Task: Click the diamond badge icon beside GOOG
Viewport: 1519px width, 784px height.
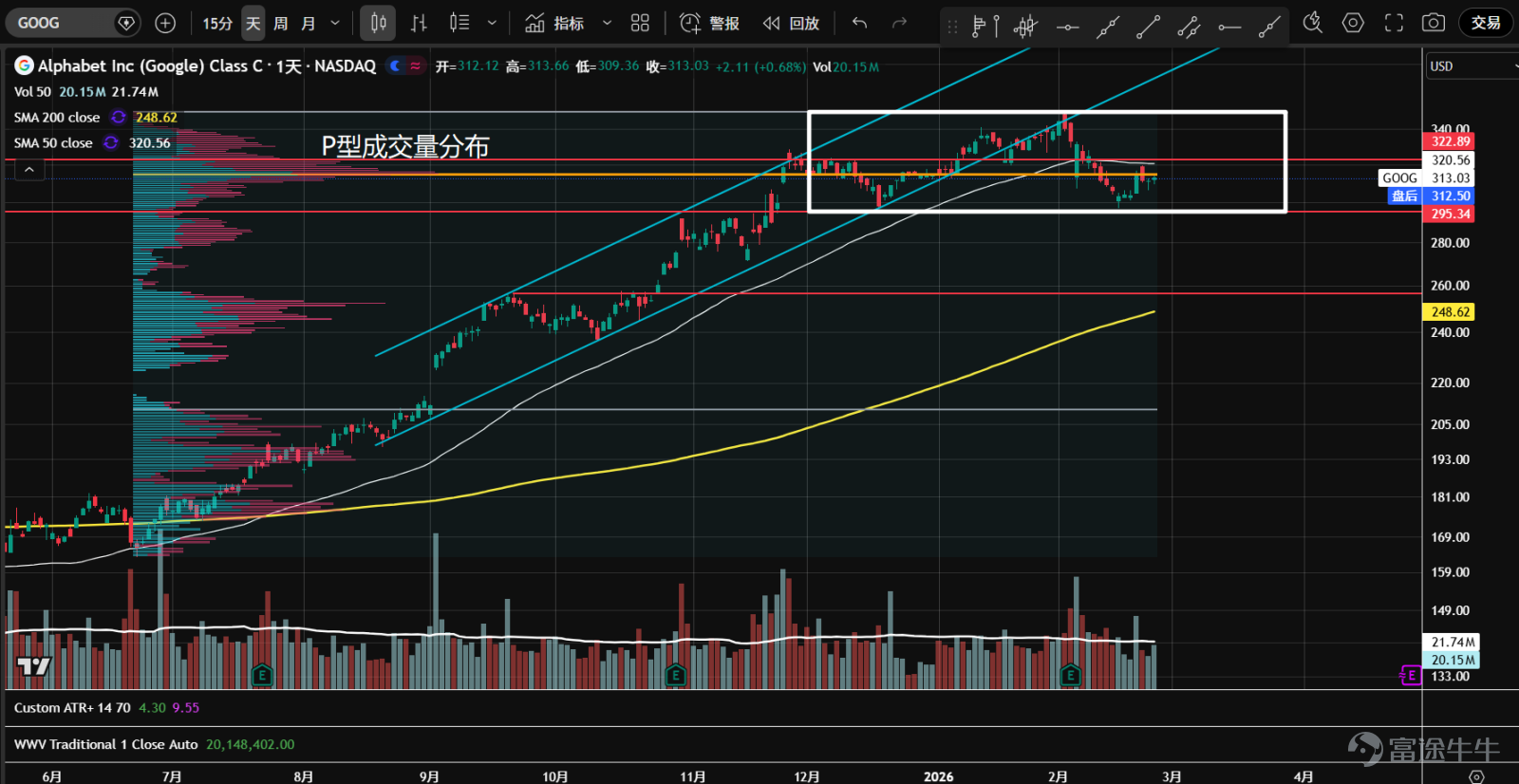Action: click(x=126, y=23)
